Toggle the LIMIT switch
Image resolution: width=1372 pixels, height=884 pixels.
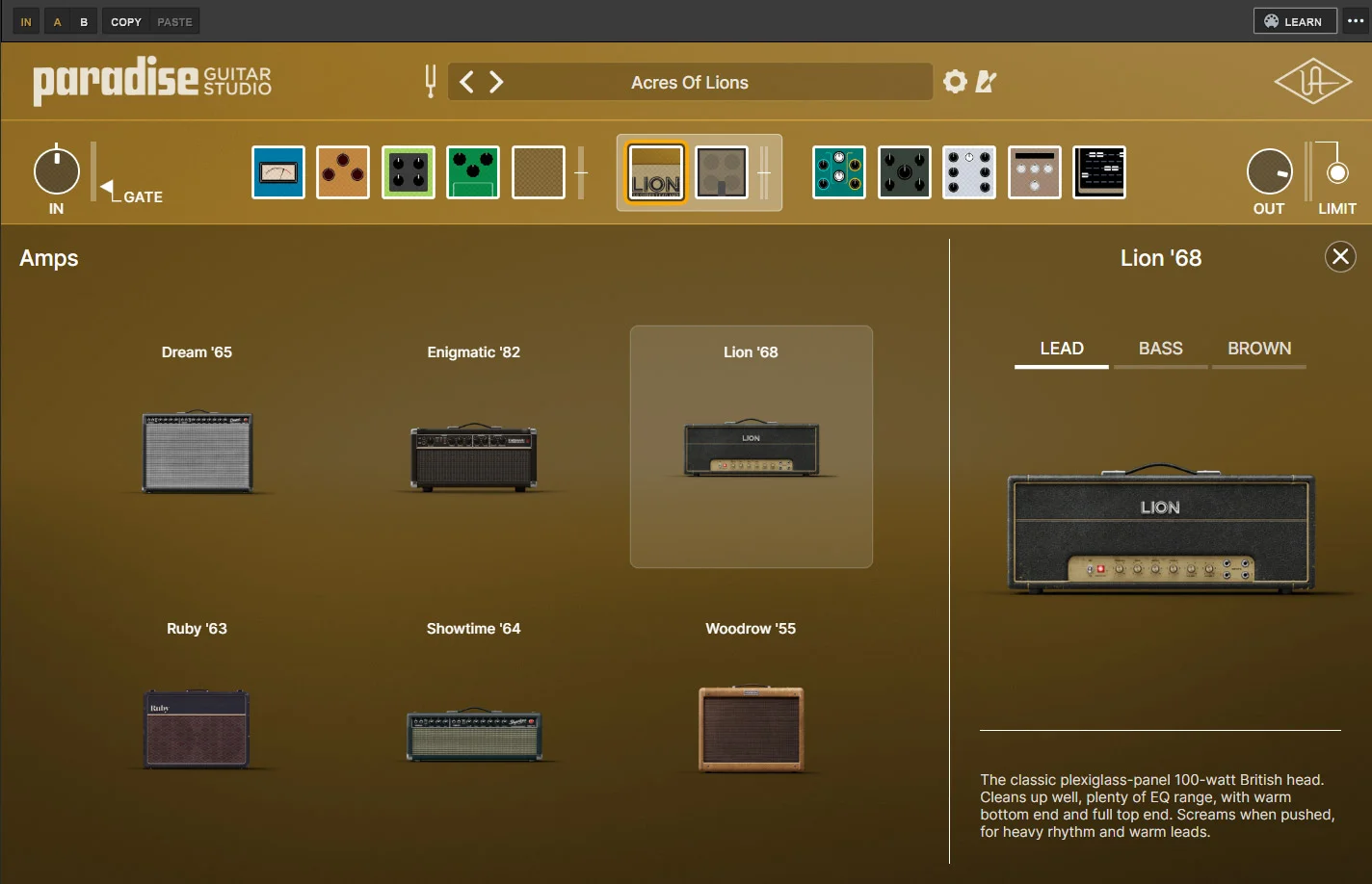pyautogui.click(x=1337, y=172)
